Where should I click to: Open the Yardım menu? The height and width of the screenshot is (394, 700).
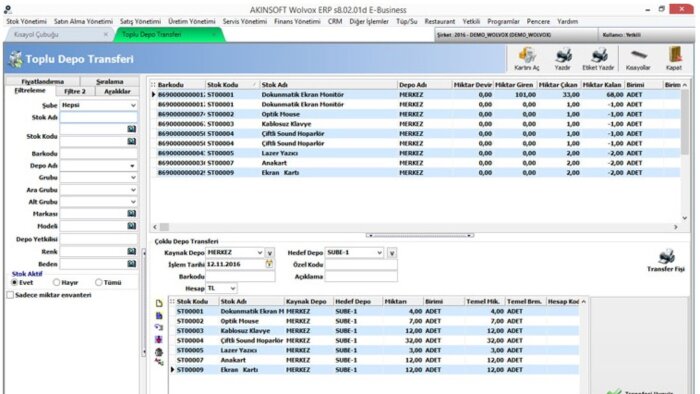tap(567, 21)
